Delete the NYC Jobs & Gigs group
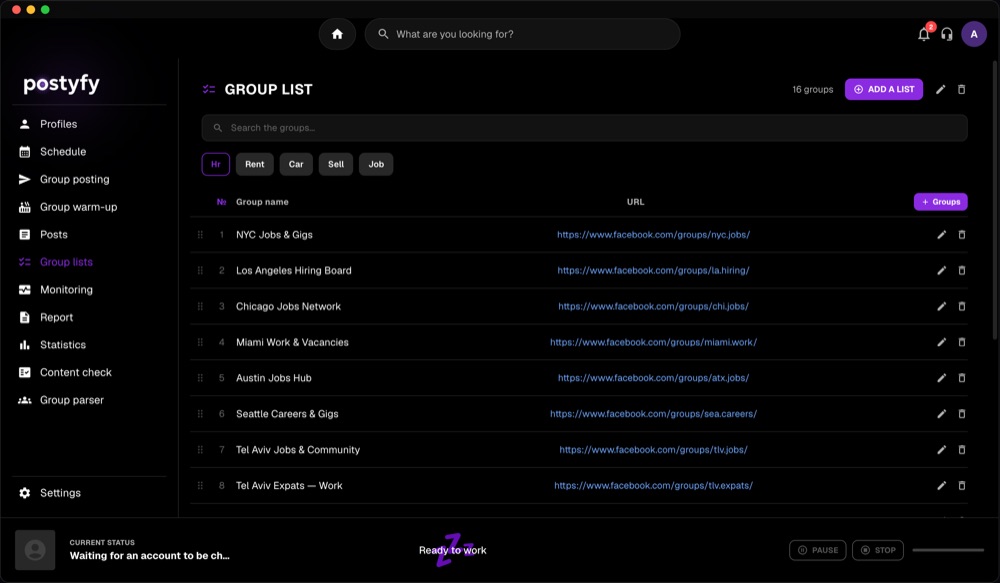The height and width of the screenshot is (583, 1000). [962, 235]
